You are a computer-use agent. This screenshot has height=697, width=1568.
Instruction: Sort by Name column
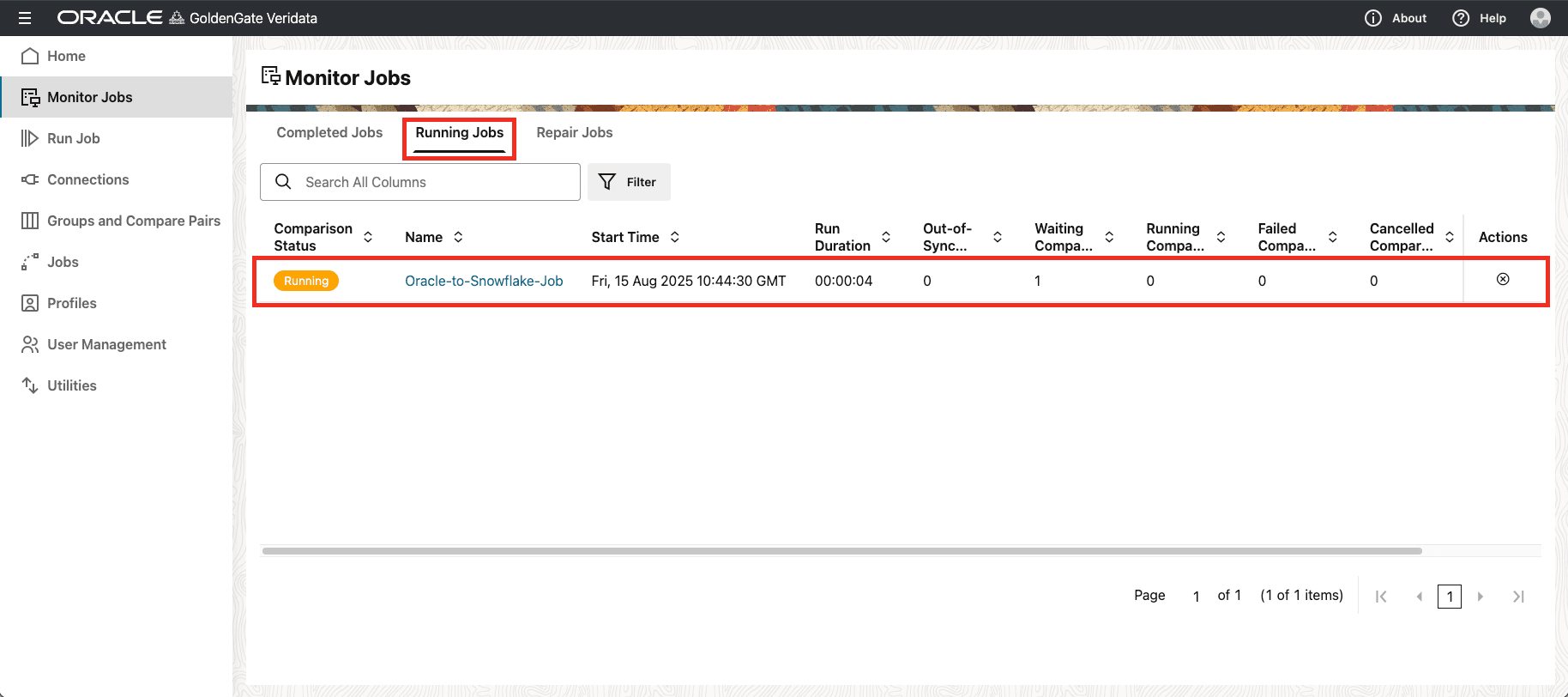458,237
